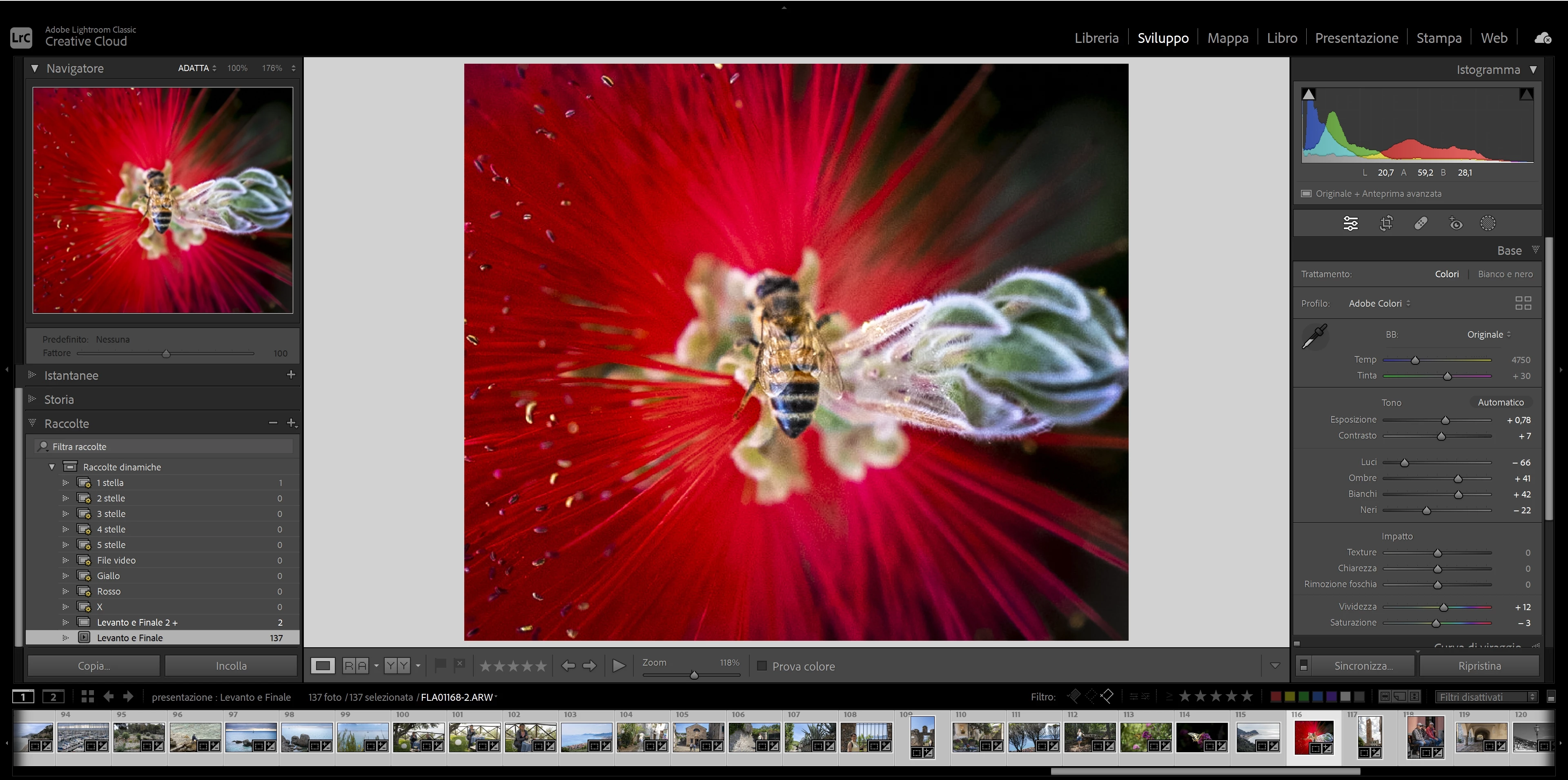The image size is (1568, 780).
Task: Open the Red eye correction tool
Action: tap(1455, 223)
